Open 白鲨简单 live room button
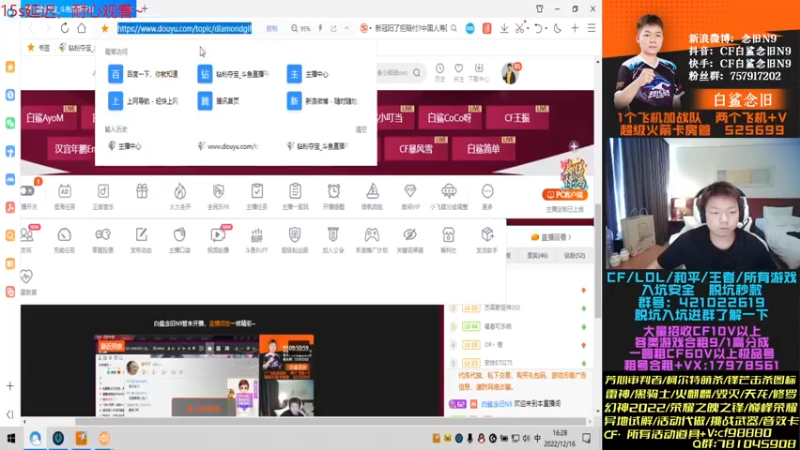The image size is (800, 450). (x=483, y=149)
